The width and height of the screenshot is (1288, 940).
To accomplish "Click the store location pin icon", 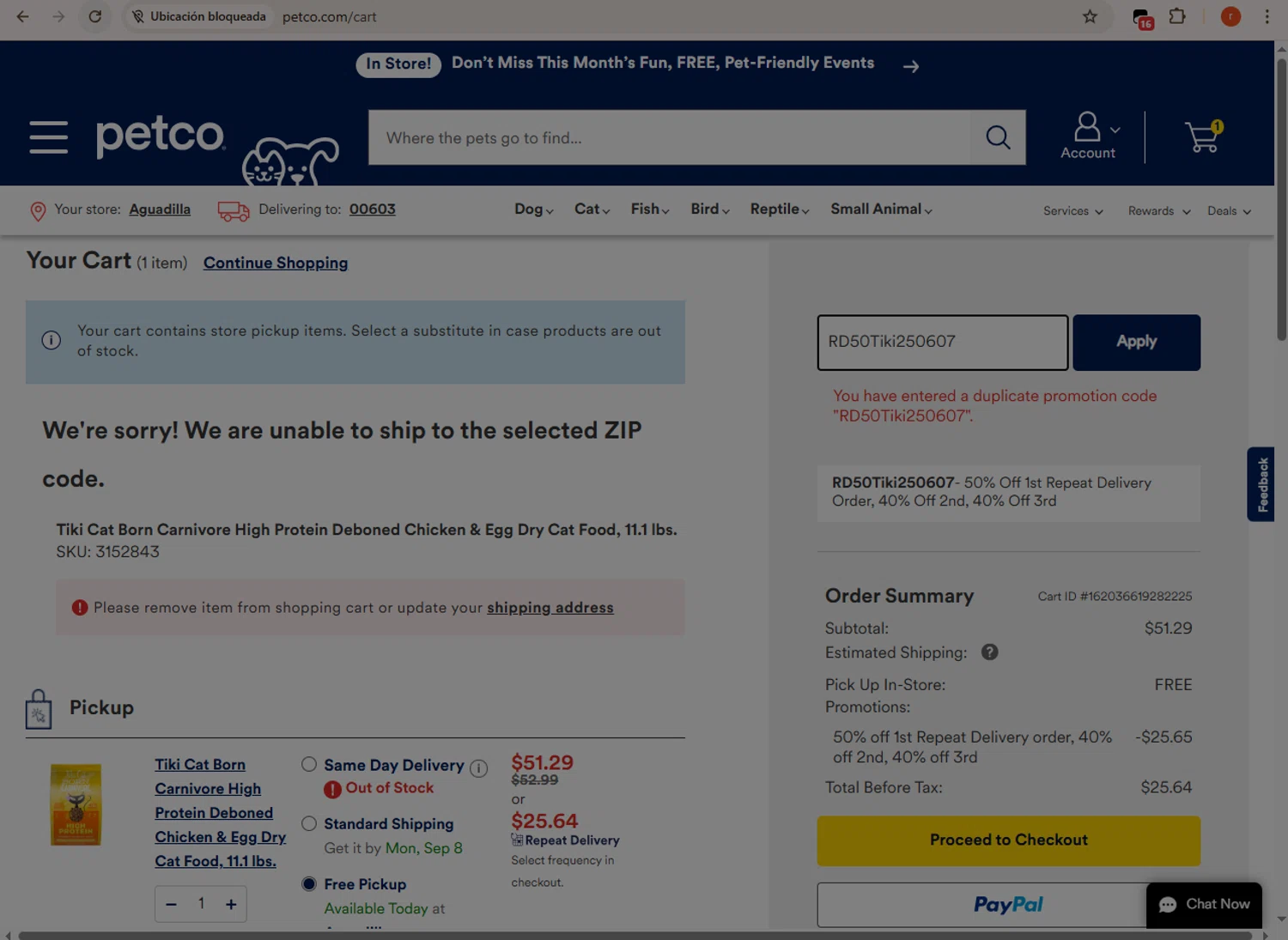I will click(x=38, y=211).
